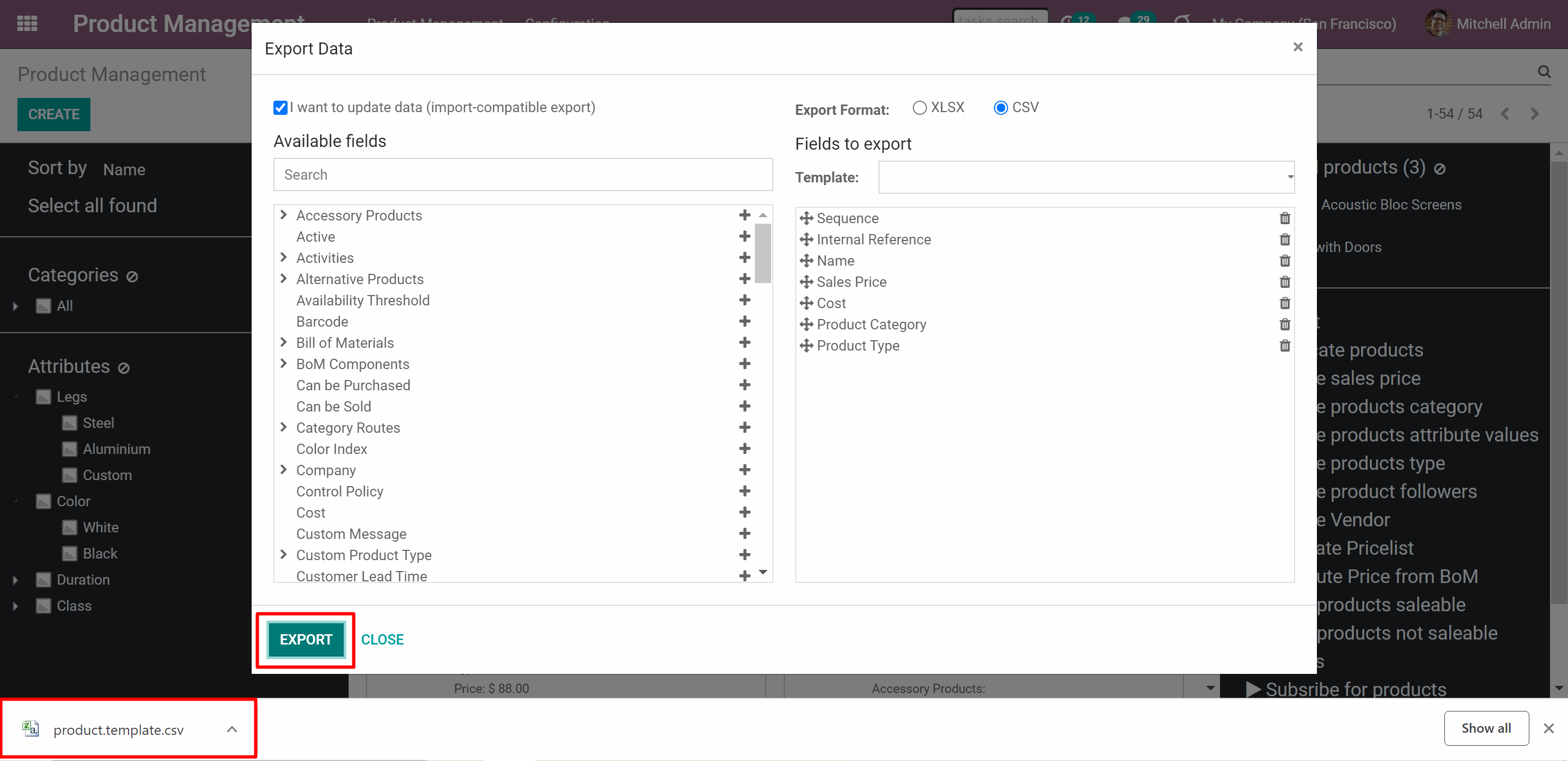
Task: Add Custom Product Type field to export
Action: coord(745,555)
